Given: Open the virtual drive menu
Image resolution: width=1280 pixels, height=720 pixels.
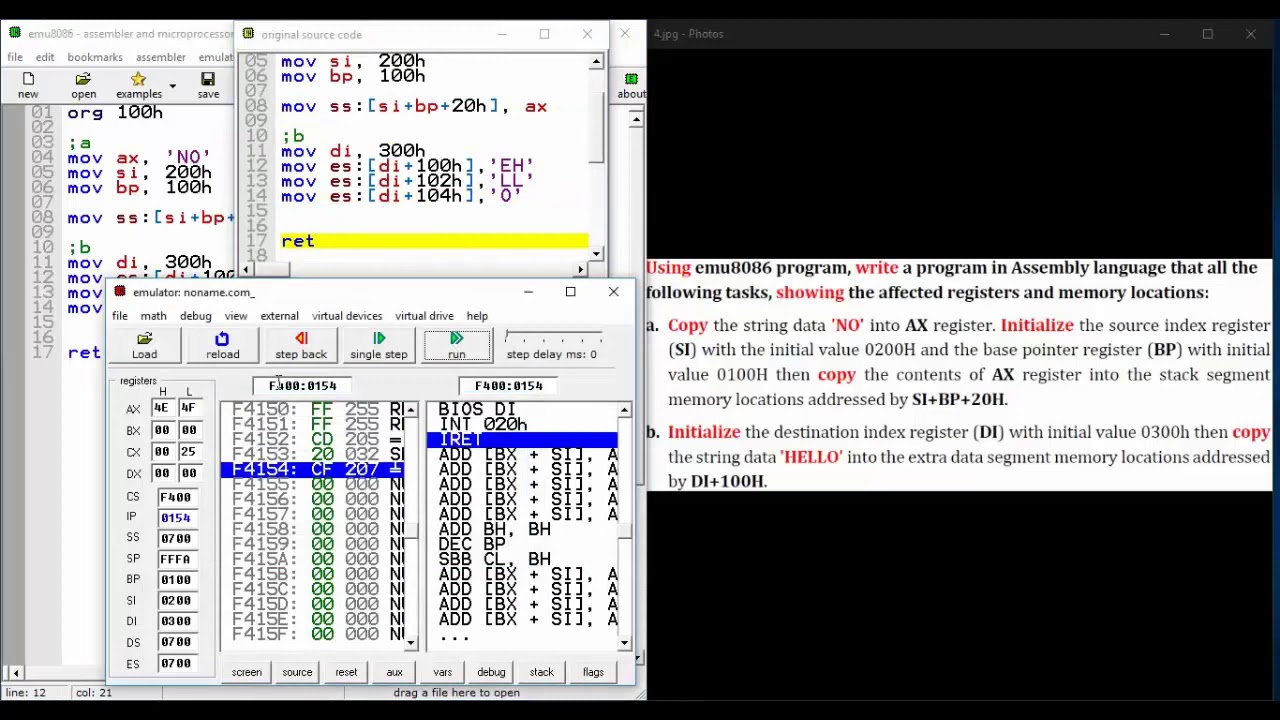Looking at the screenshot, I should [424, 316].
